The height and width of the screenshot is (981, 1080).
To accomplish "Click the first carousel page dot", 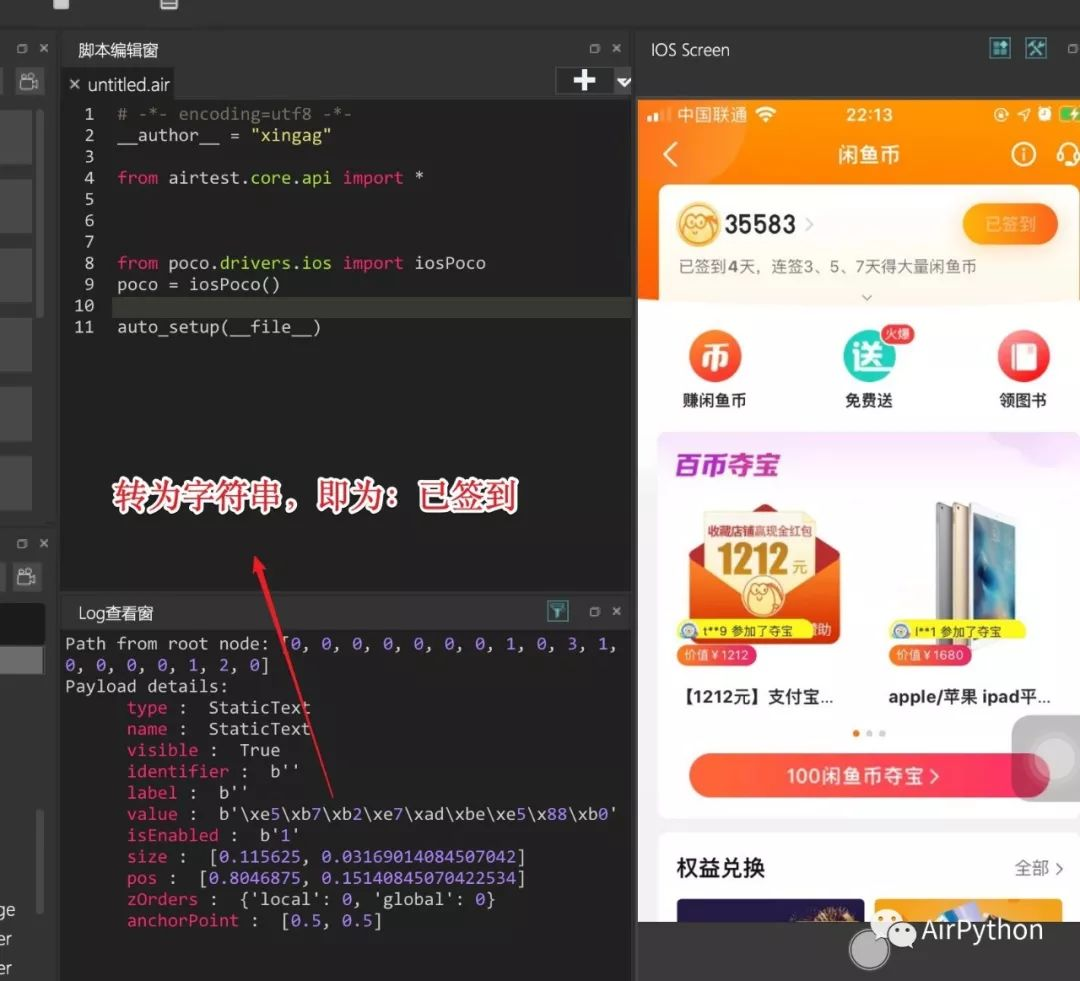I will tap(856, 733).
